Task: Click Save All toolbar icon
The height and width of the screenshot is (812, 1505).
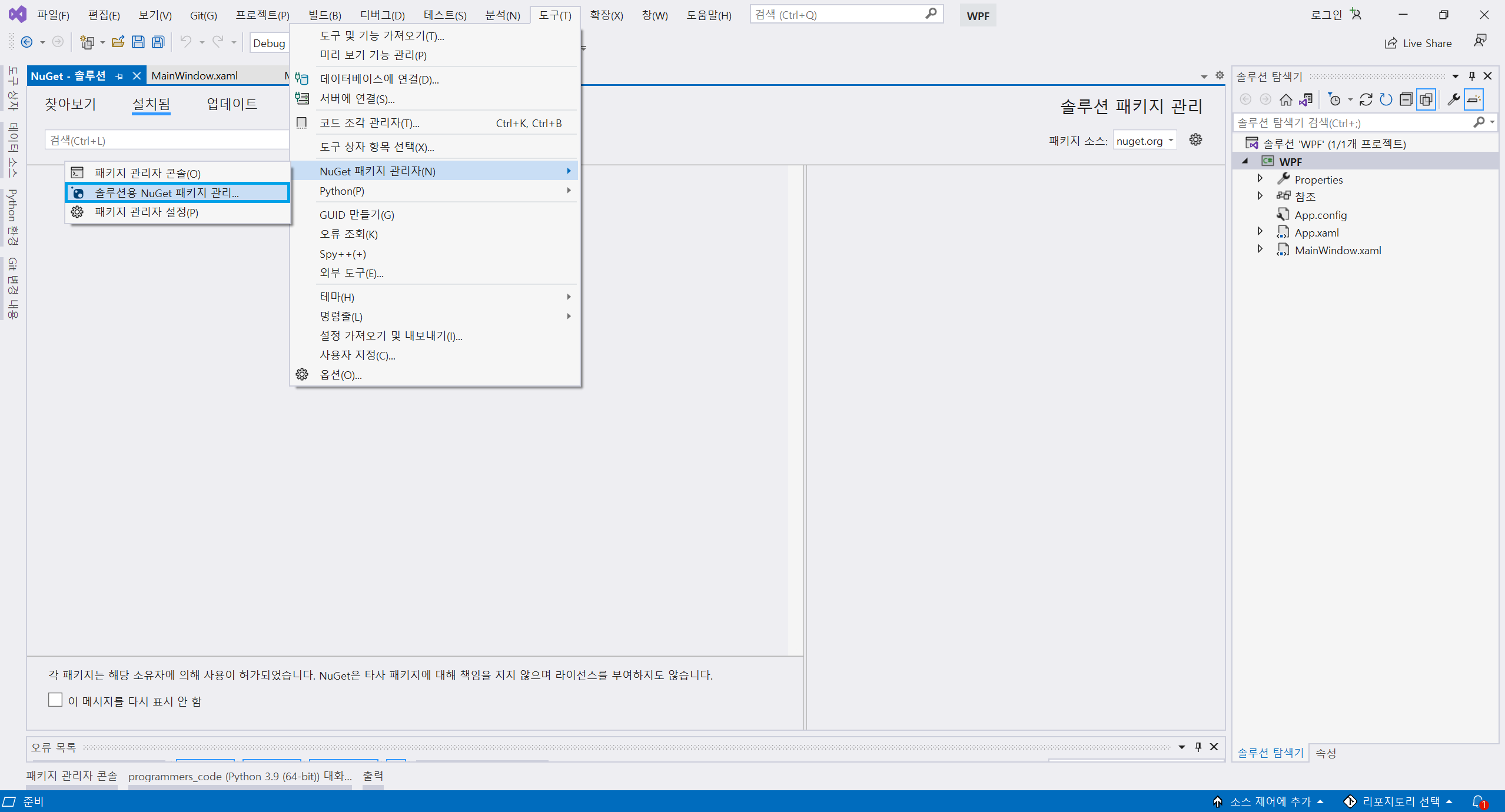Action: click(158, 42)
